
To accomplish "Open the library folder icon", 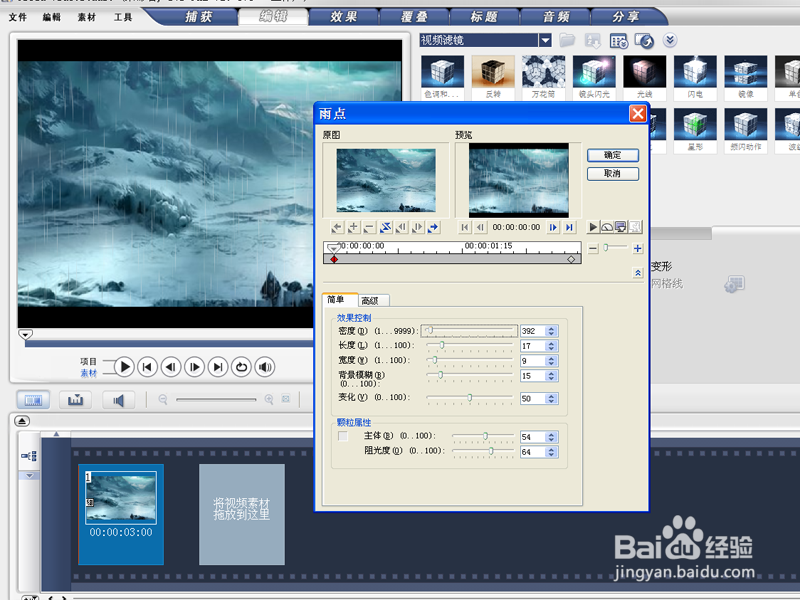I will pyautogui.click(x=567, y=40).
